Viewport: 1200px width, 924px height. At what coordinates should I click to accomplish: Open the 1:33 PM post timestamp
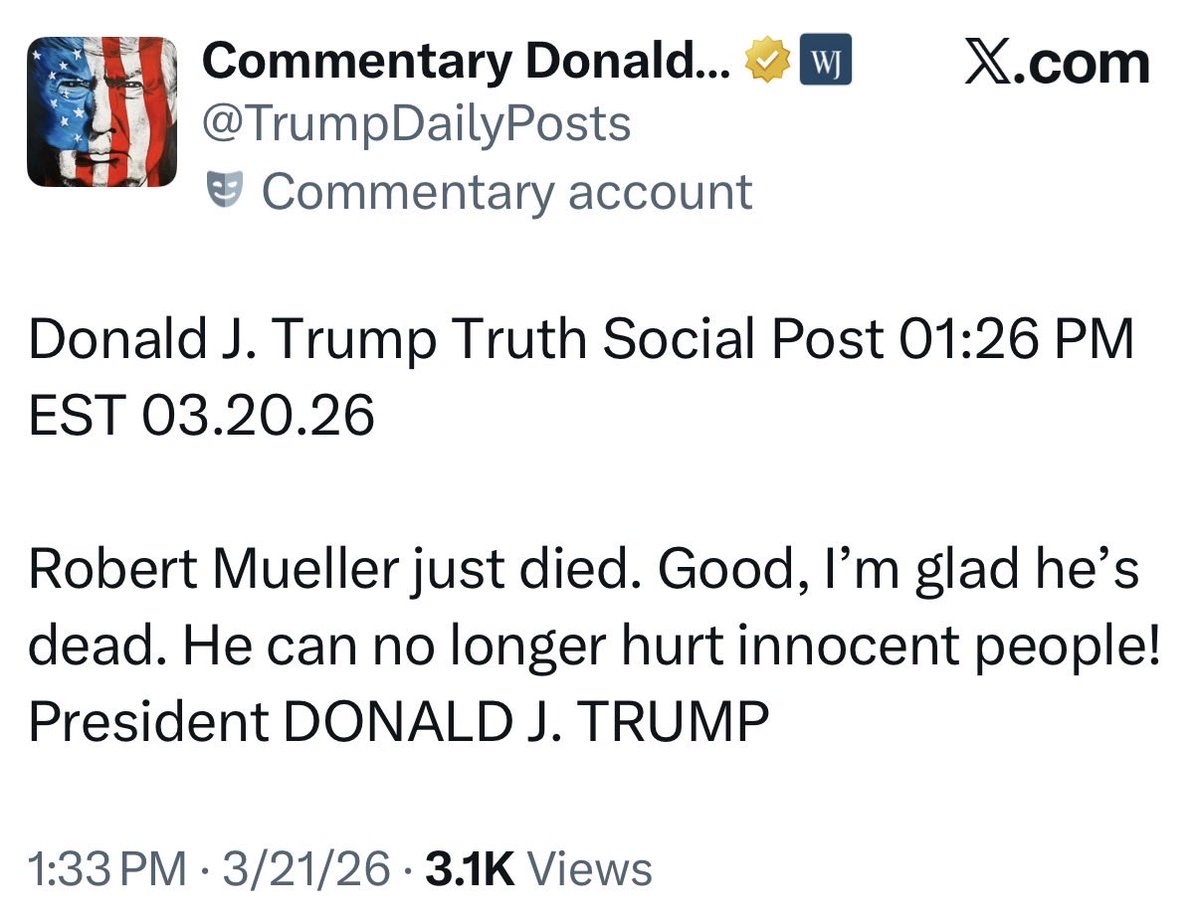(x=107, y=870)
